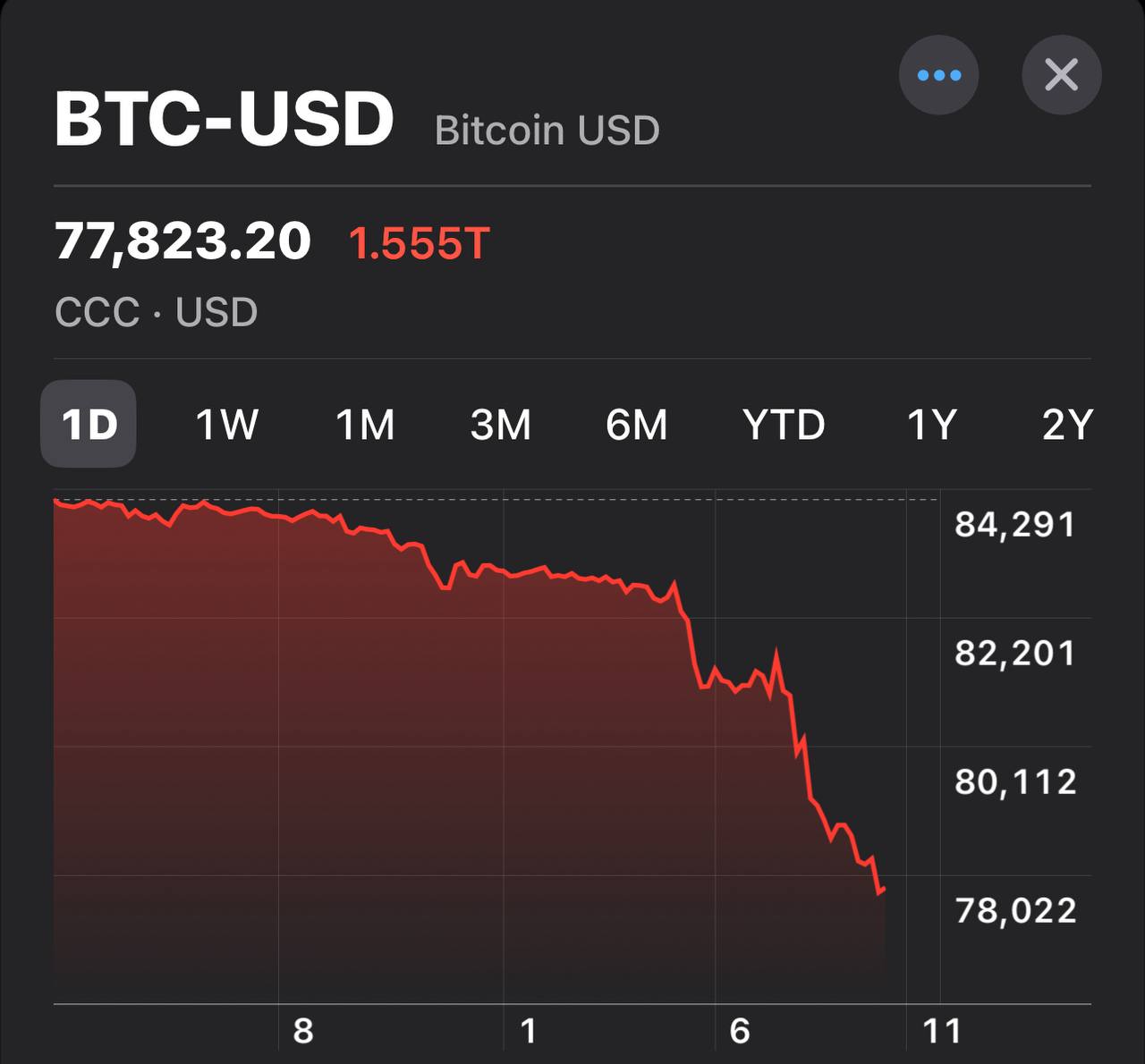Viewport: 1145px width, 1064px height.
Task: Show the 3M price chart
Action: (x=501, y=424)
